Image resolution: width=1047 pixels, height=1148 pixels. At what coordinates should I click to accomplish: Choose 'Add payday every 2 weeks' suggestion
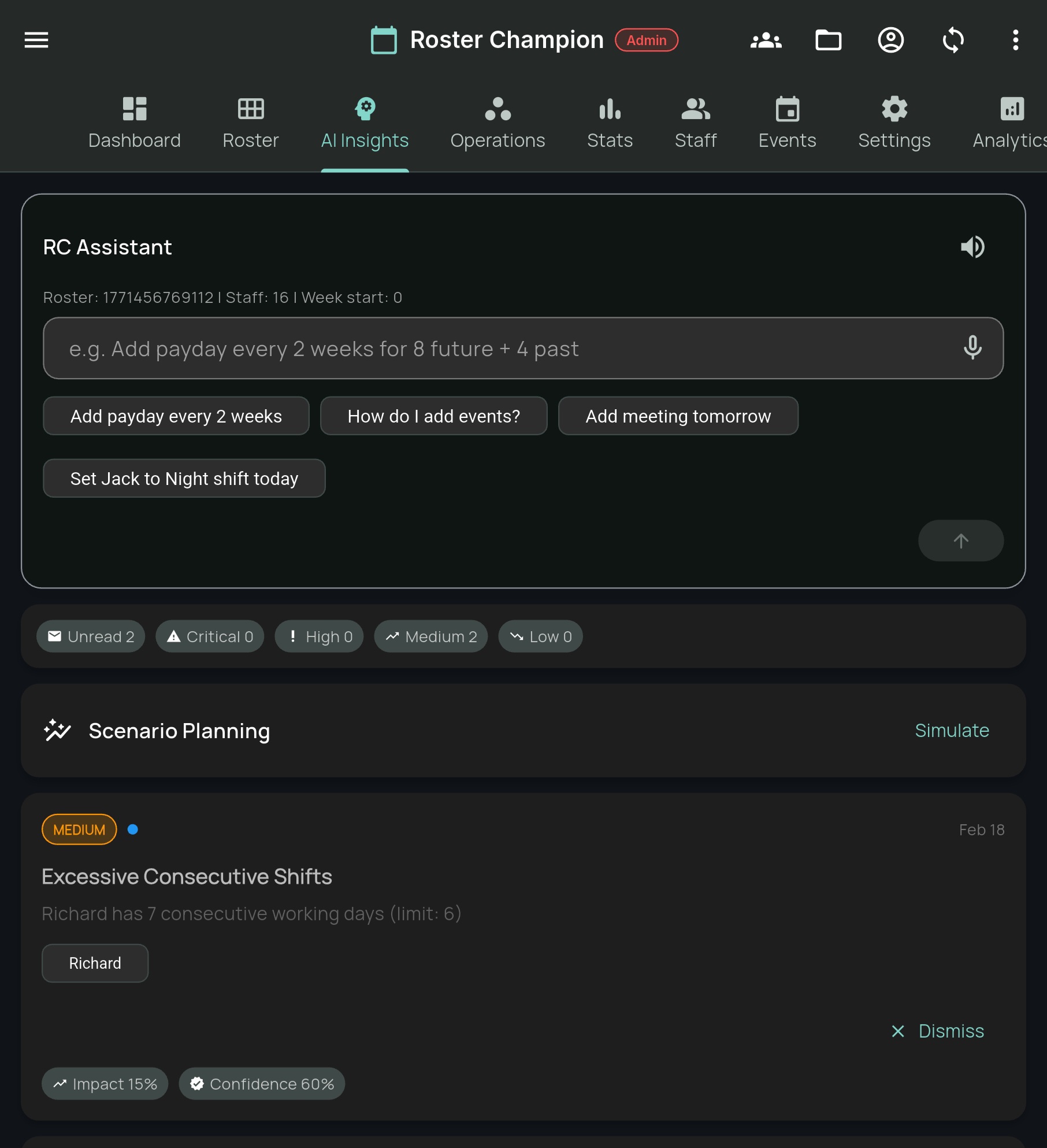176,416
